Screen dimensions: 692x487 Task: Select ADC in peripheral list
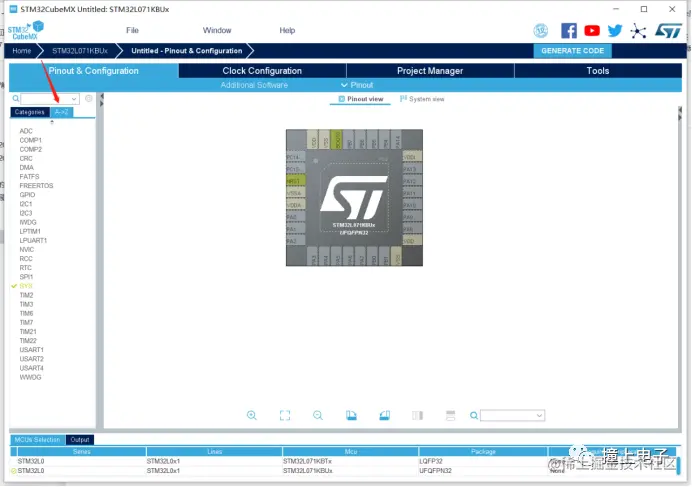26,131
